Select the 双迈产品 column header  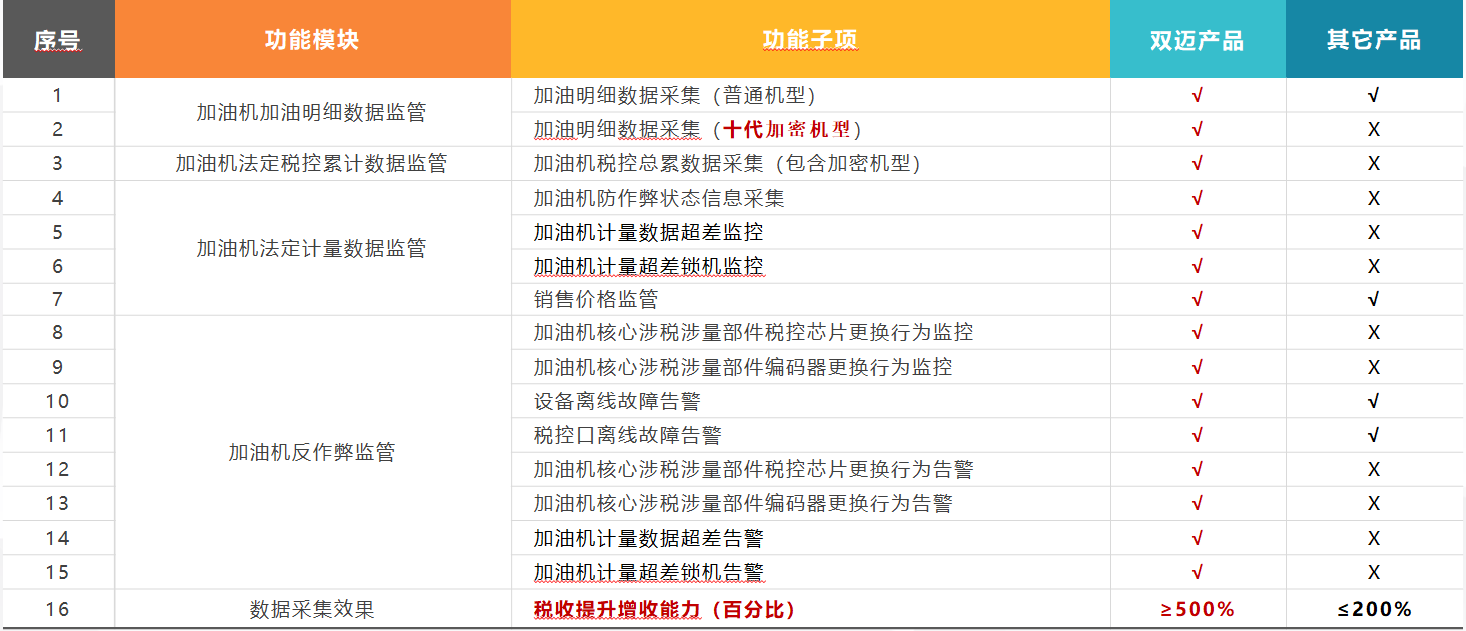tap(1197, 40)
